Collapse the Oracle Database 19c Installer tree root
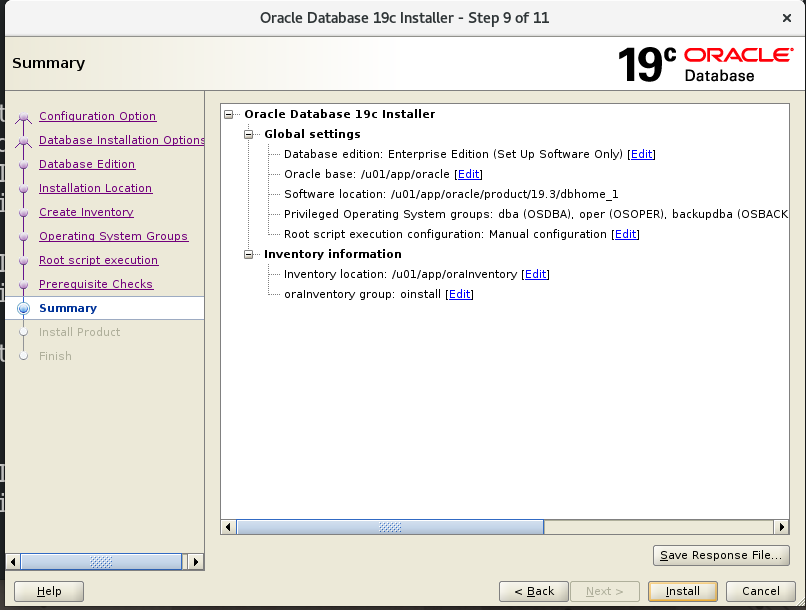 coord(229,115)
